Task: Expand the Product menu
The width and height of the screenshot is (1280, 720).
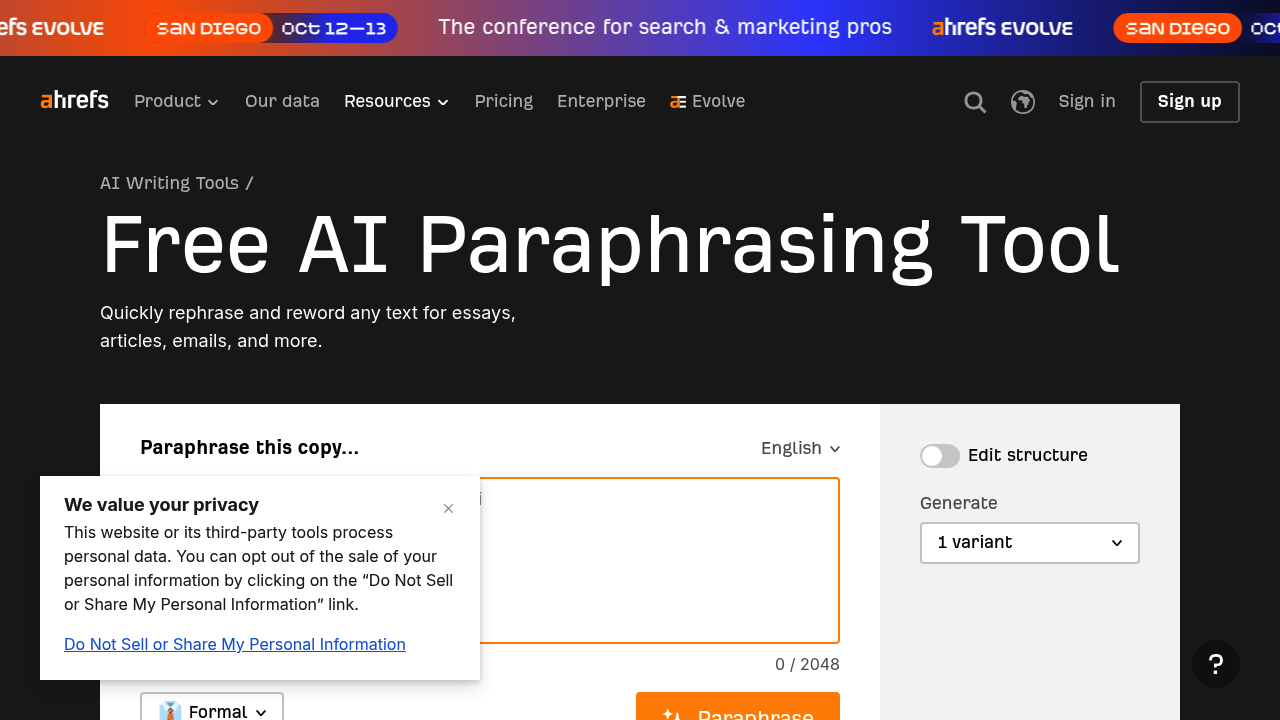Action: coord(176,101)
